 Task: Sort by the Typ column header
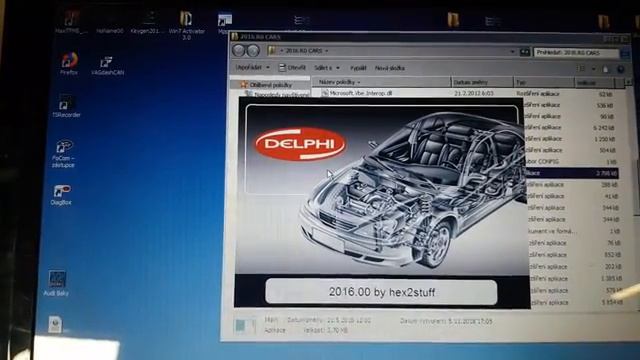click(544, 82)
